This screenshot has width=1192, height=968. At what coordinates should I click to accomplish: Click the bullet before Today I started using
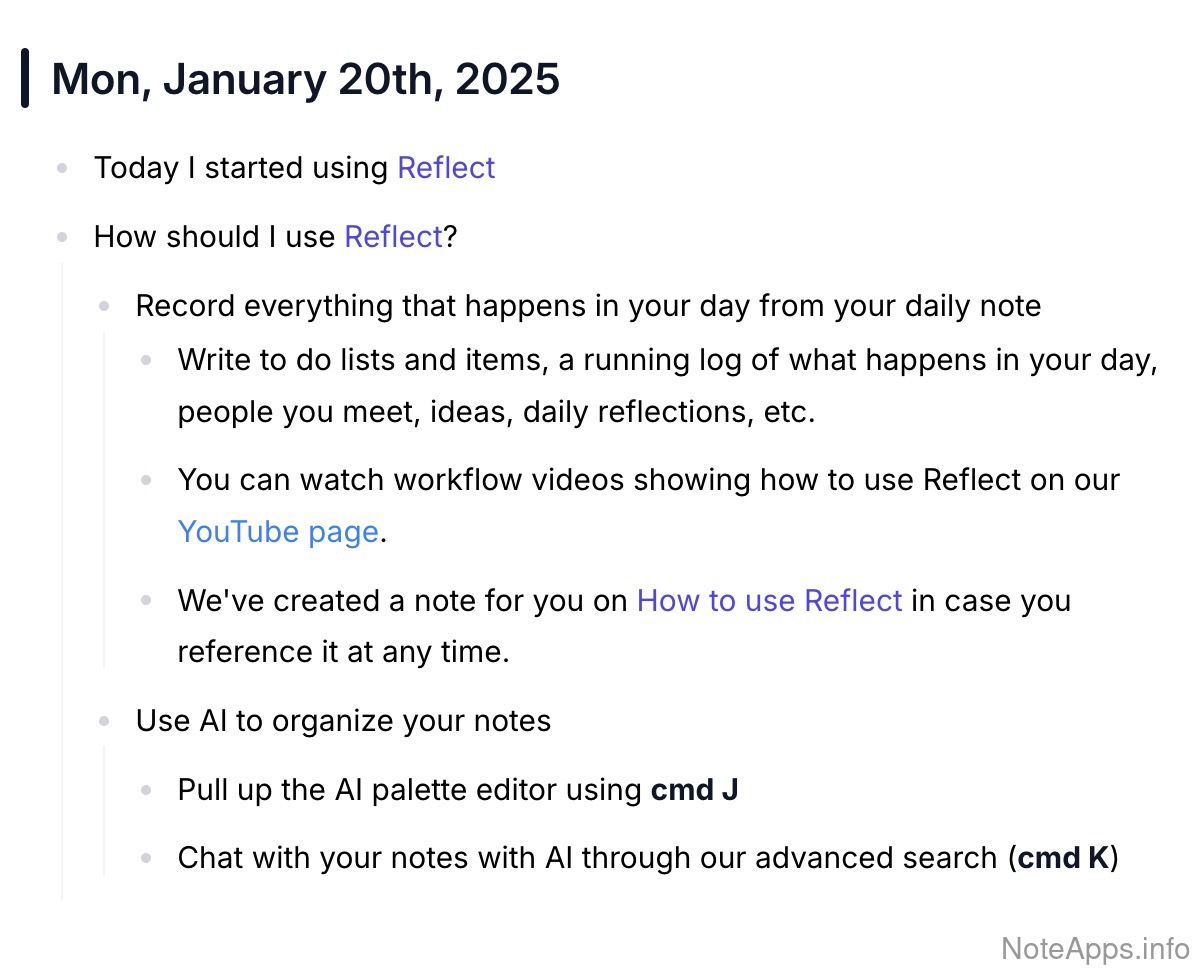click(x=63, y=169)
